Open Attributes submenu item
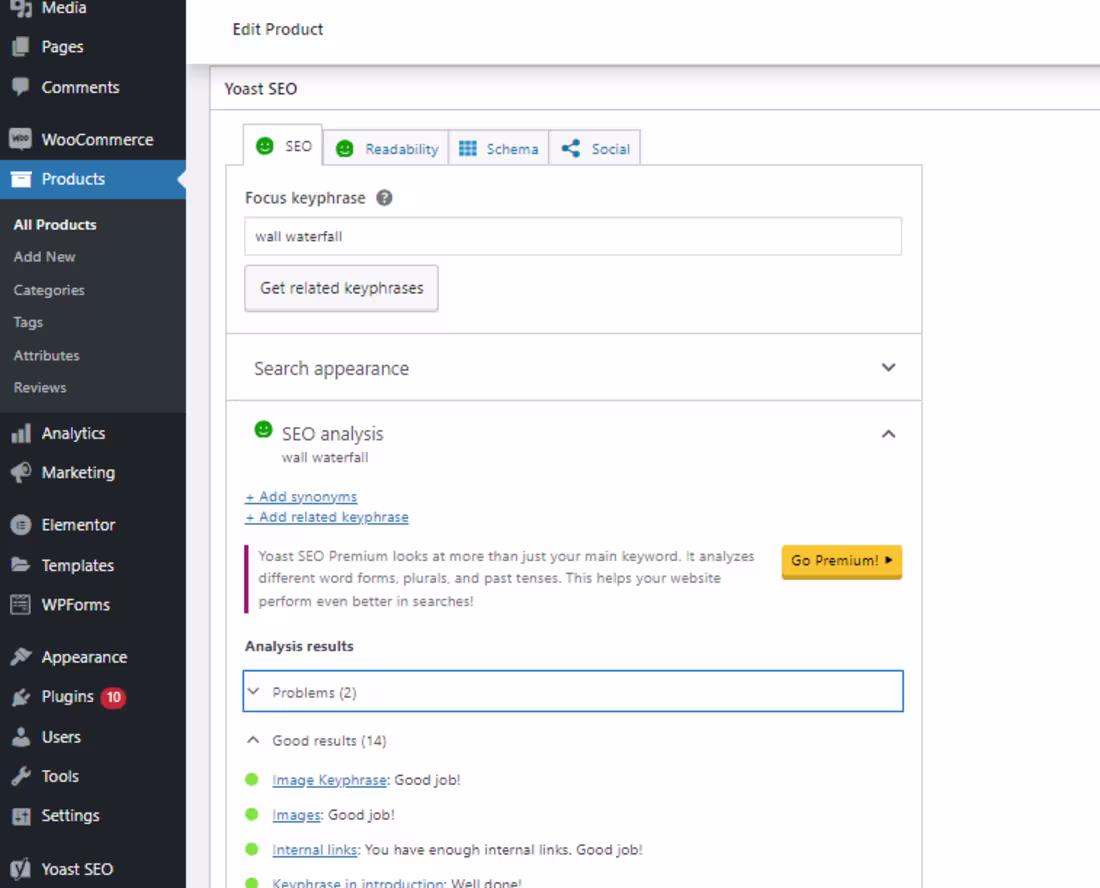The height and width of the screenshot is (888, 1100). pos(46,355)
